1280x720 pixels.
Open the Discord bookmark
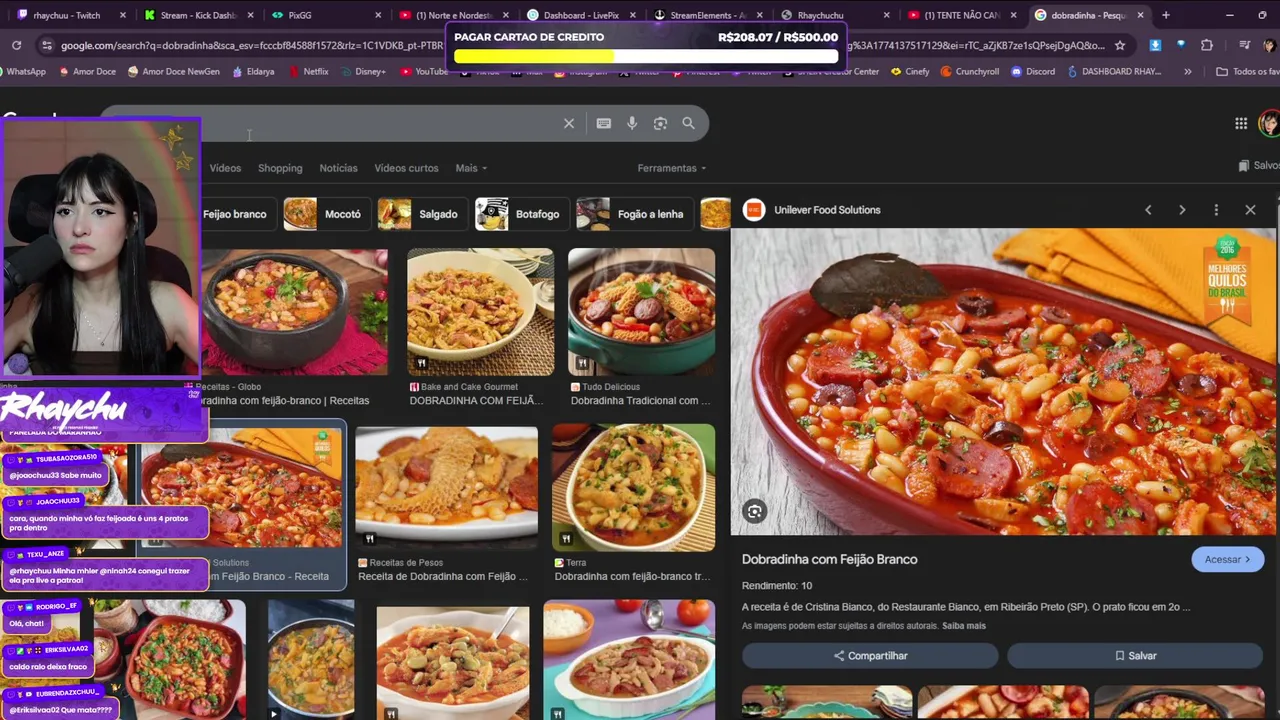[1032, 71]
